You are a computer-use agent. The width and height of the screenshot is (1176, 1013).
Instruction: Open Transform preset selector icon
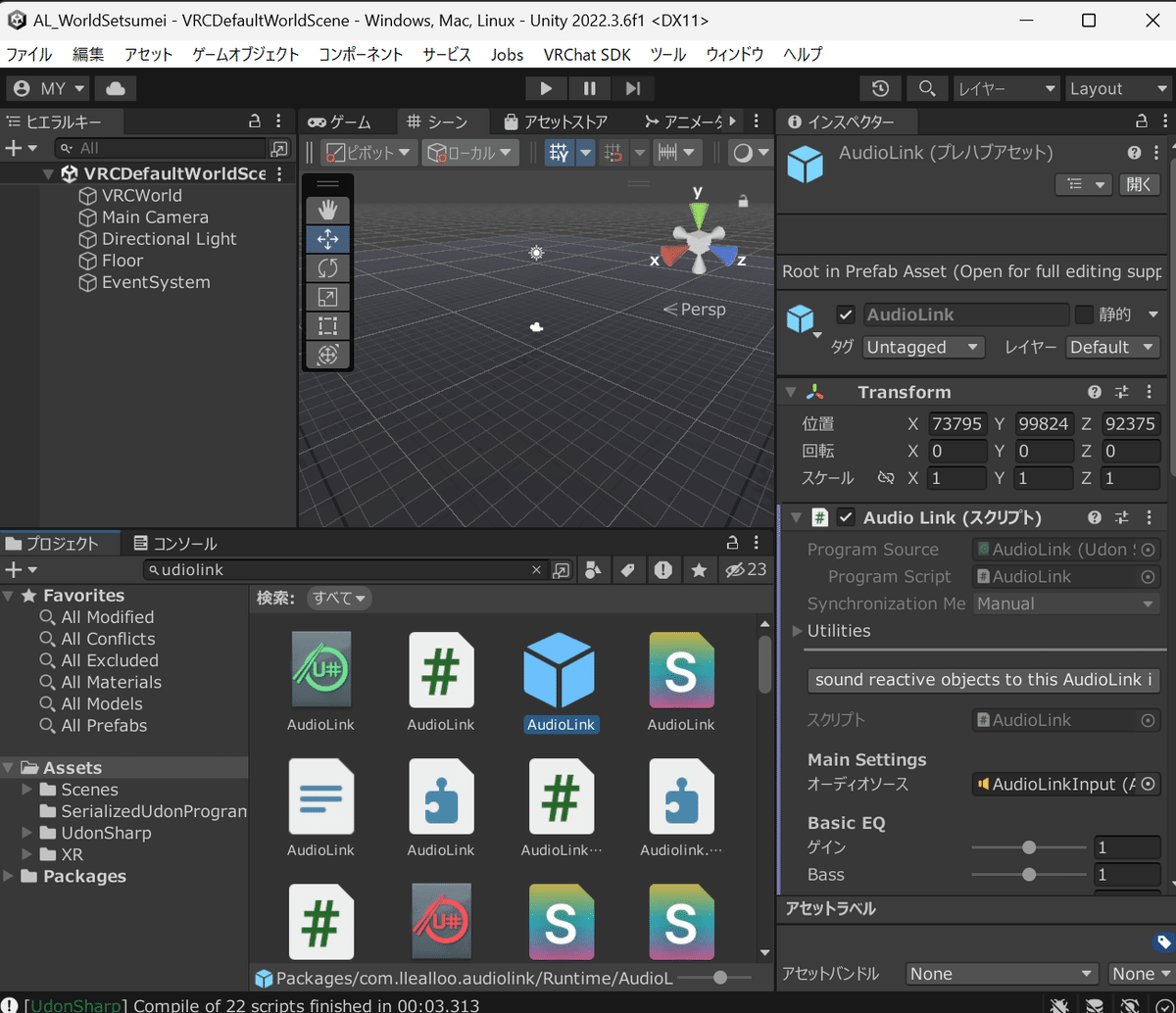pyautogui.click(x=1122, y=392)
